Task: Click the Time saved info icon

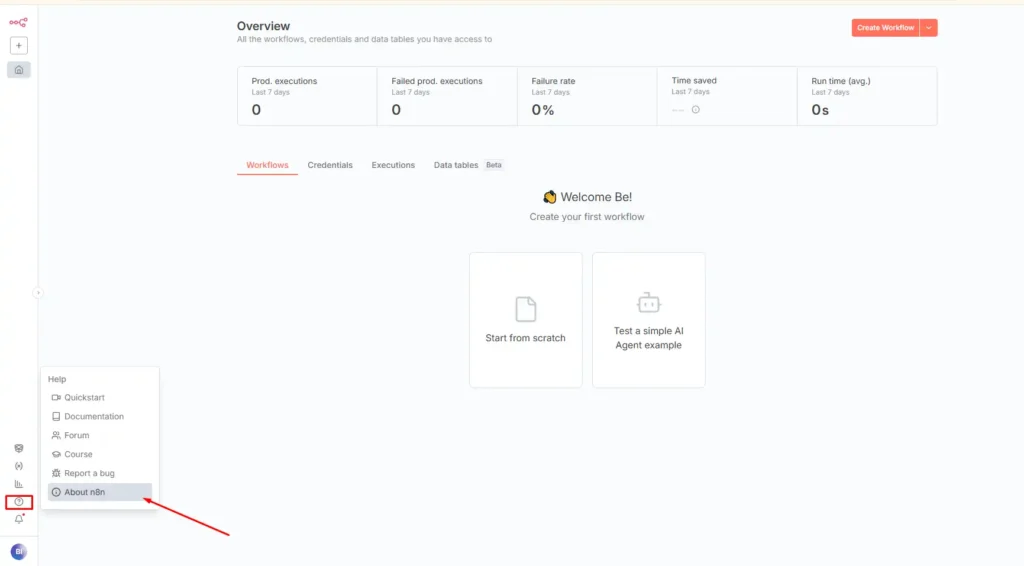Action: (696, 110)
